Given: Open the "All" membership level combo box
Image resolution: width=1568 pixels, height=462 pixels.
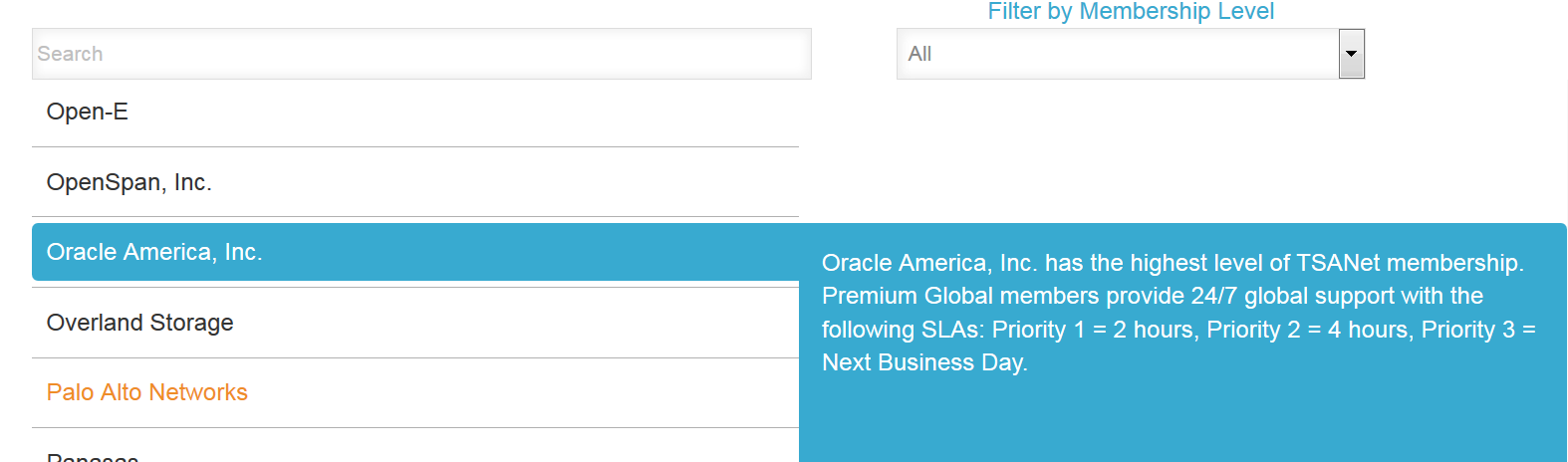Looking at the screenshot, I should click(1118, 54).
